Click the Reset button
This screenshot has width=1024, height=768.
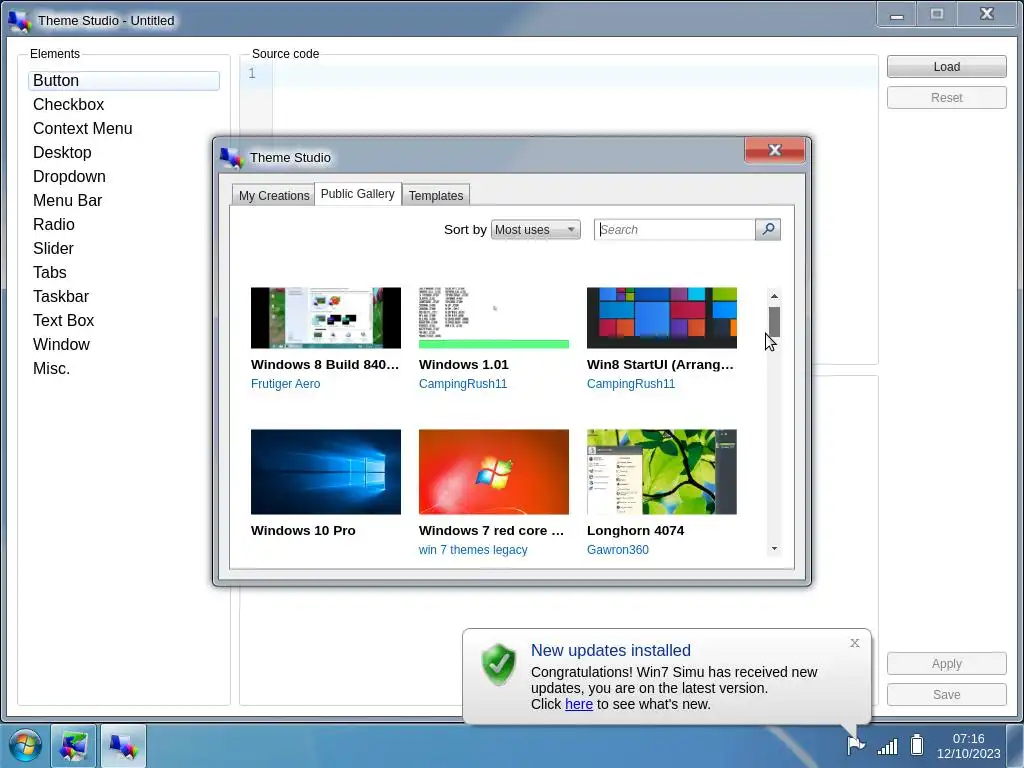coord(946,97)
